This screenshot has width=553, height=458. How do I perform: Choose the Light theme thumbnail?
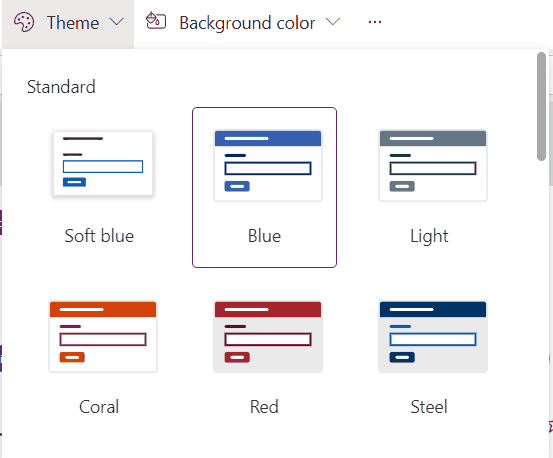[433, 166]
